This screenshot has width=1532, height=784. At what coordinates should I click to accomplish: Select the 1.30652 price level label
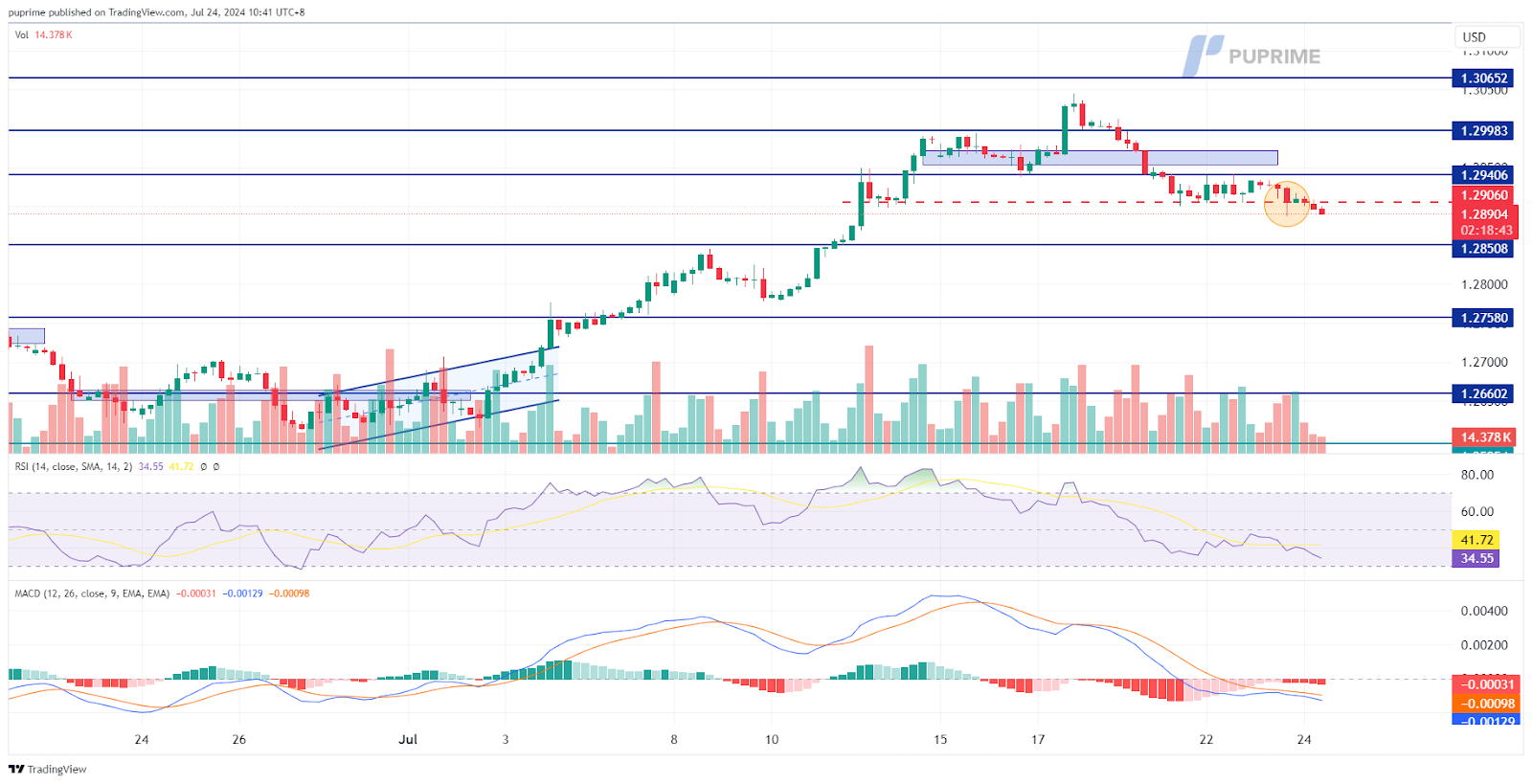point(1483,78)
